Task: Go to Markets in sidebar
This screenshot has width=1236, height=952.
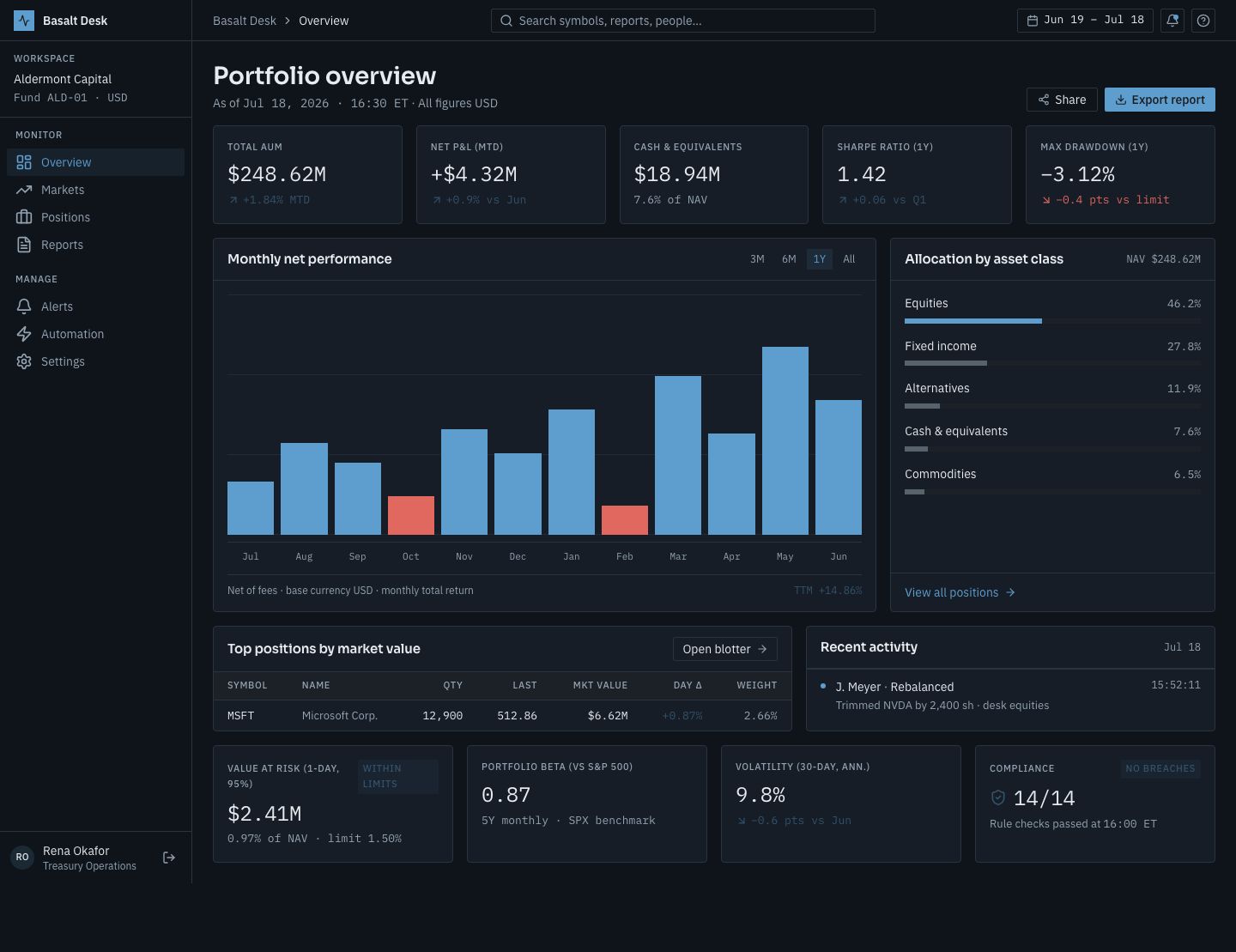Action: [95, 190]
